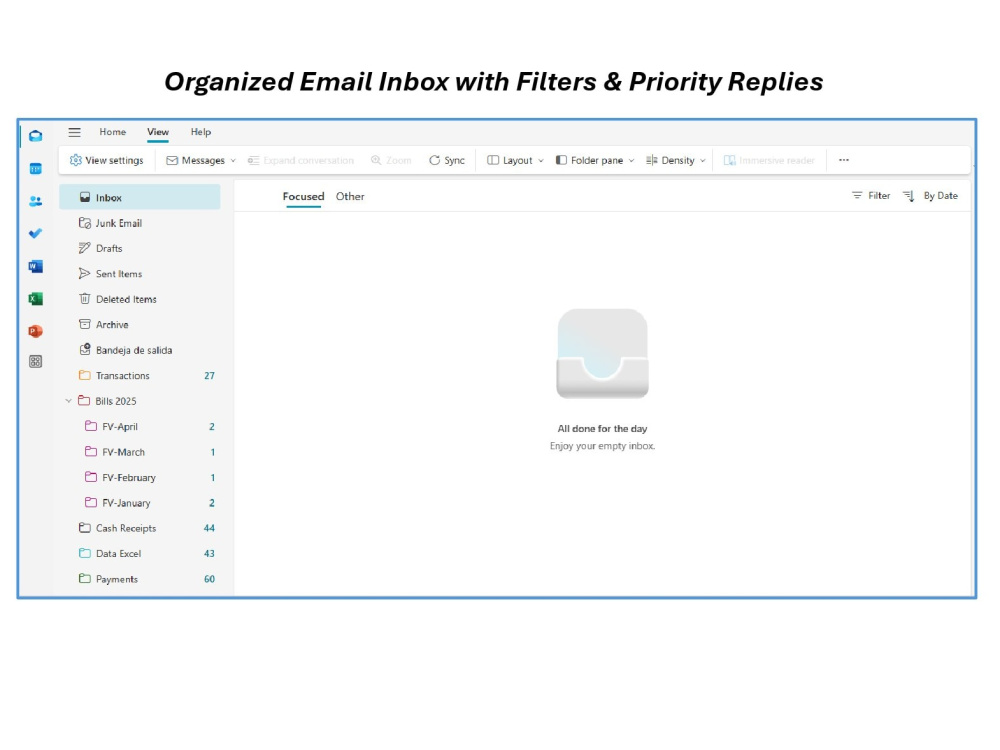
Task: Switch to the Home tab
Action: [x=112, y=132]
